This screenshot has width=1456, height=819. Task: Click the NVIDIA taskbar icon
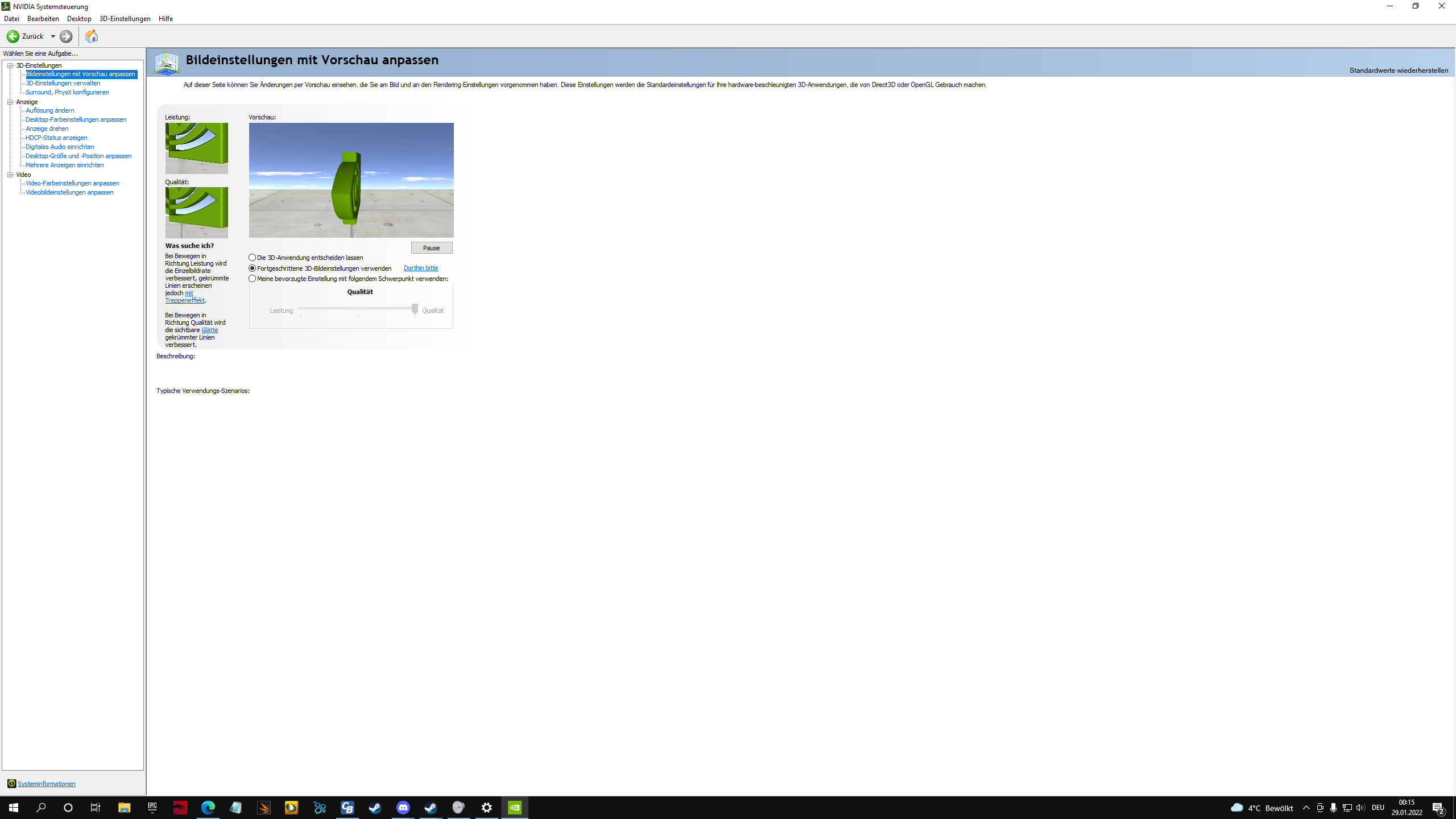click(x=515, y=808)
